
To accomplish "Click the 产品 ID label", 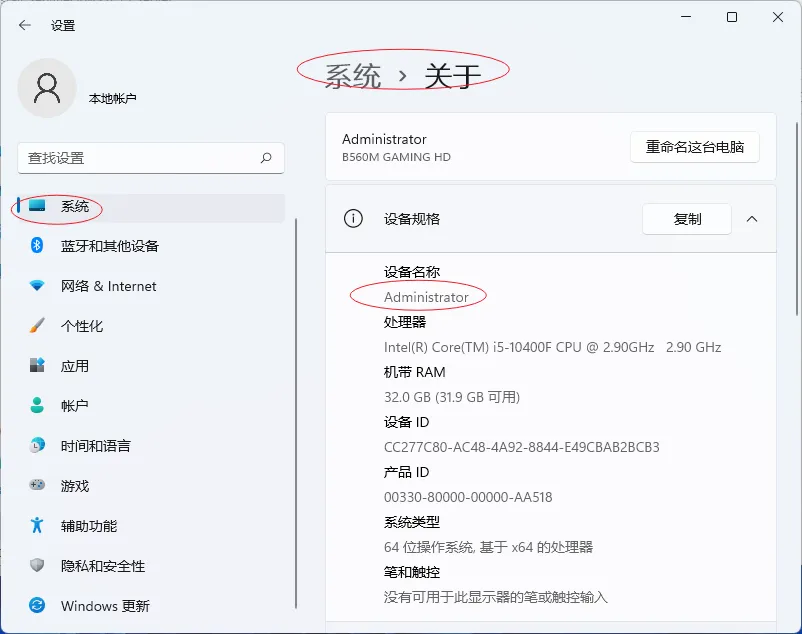I will tap(406, 472).
